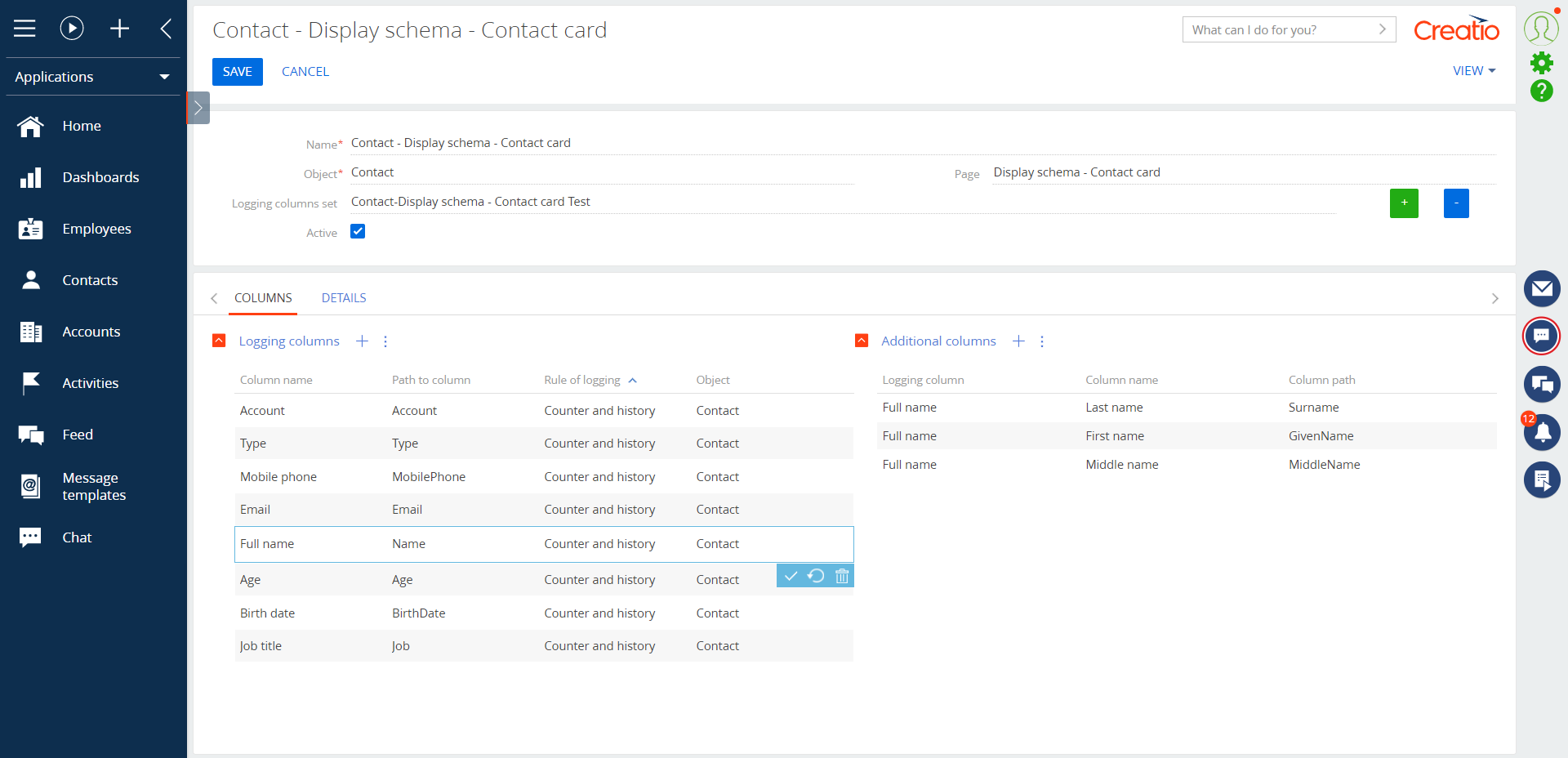Open the Additional columns three-dot menu

[1041, 341]
